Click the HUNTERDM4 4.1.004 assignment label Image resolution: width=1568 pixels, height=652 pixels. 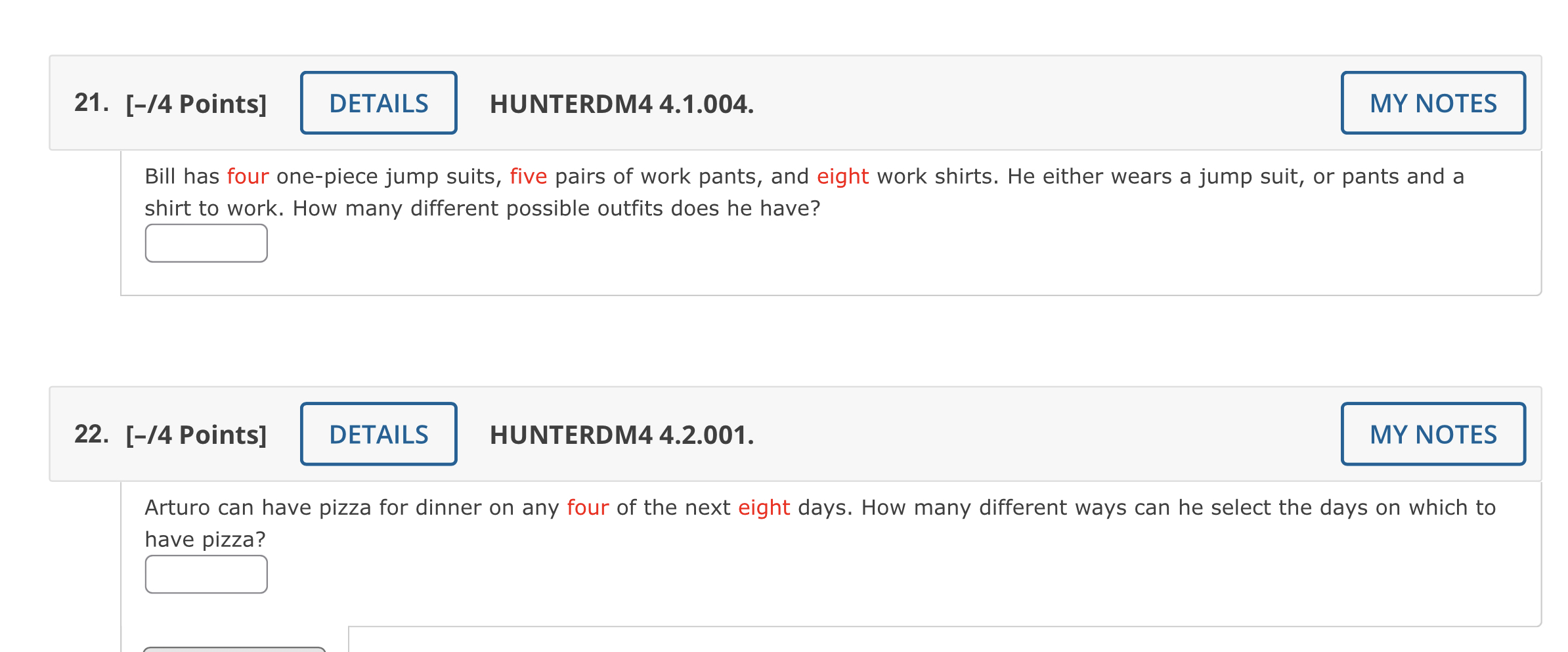621,104
